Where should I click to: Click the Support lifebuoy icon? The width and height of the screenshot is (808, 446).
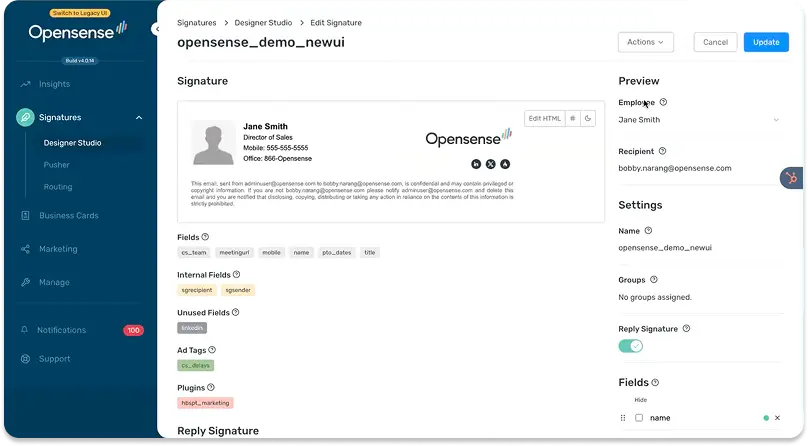pyautogui.click(x=25, y=359)
